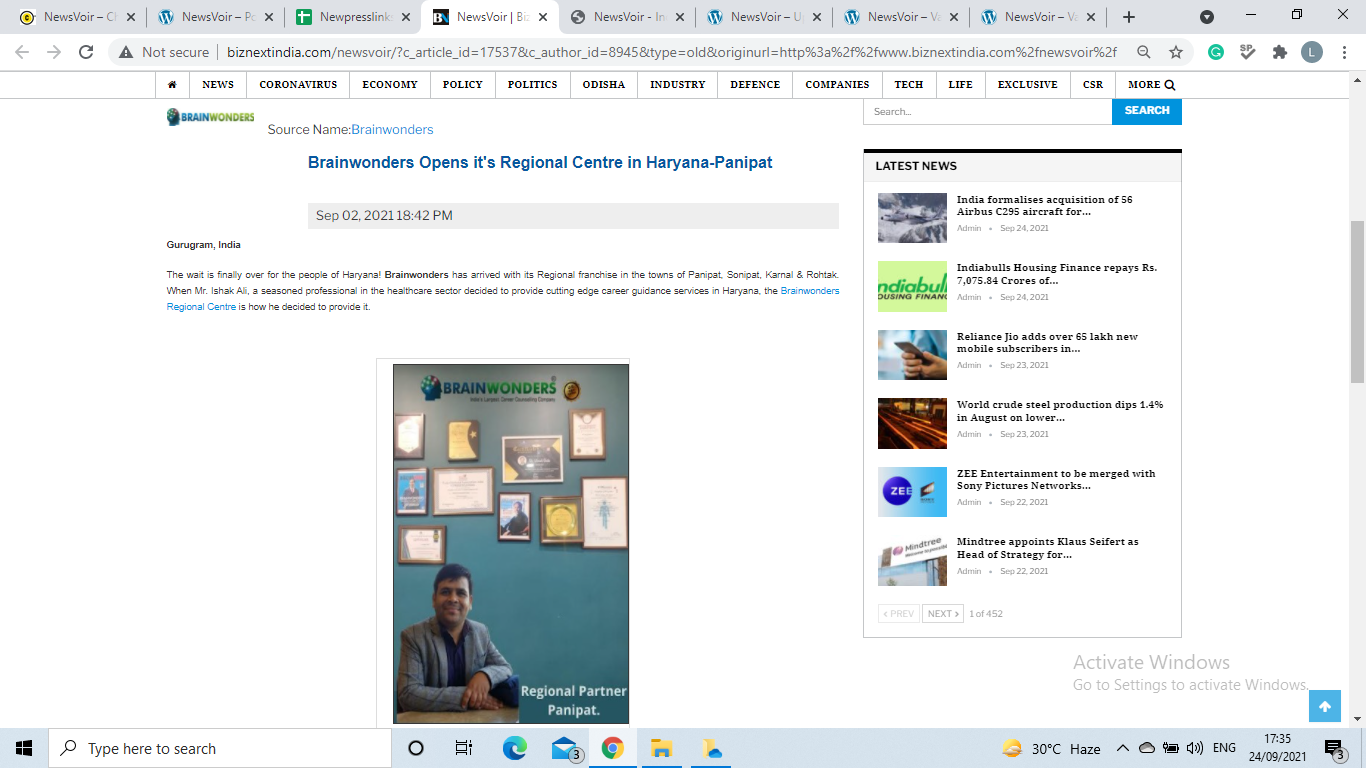Screen dimensions: 1366x768
Task: Open the COMPANIES section
Action: pos(838,85)
